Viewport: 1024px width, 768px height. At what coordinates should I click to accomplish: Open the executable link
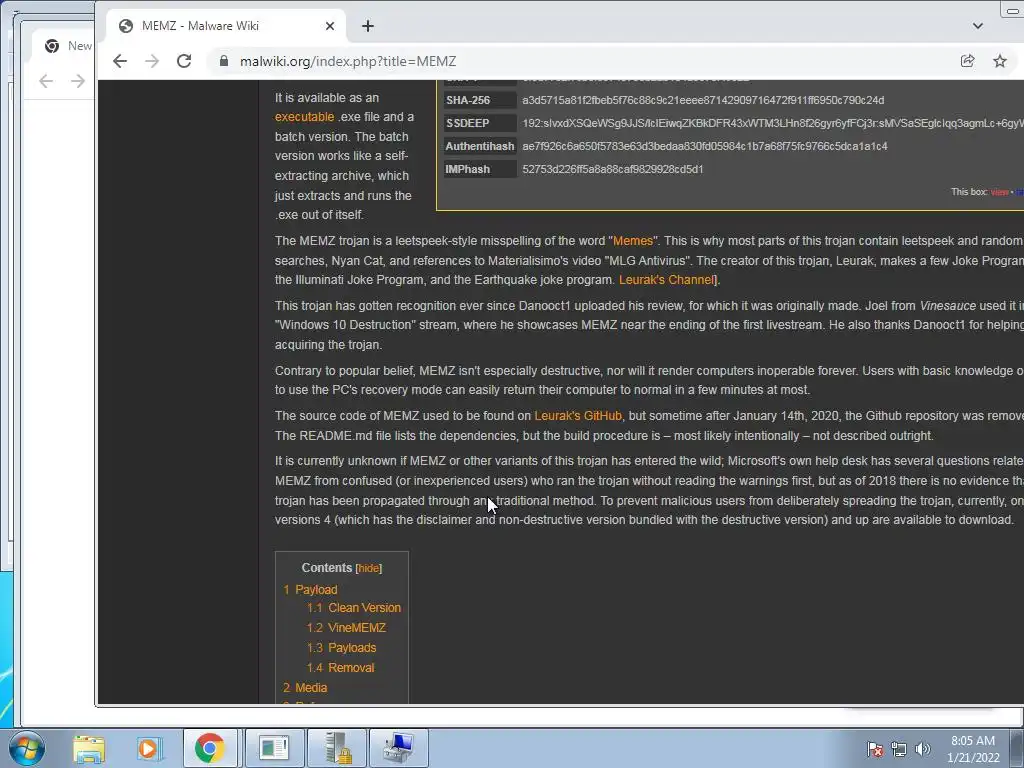304,117
